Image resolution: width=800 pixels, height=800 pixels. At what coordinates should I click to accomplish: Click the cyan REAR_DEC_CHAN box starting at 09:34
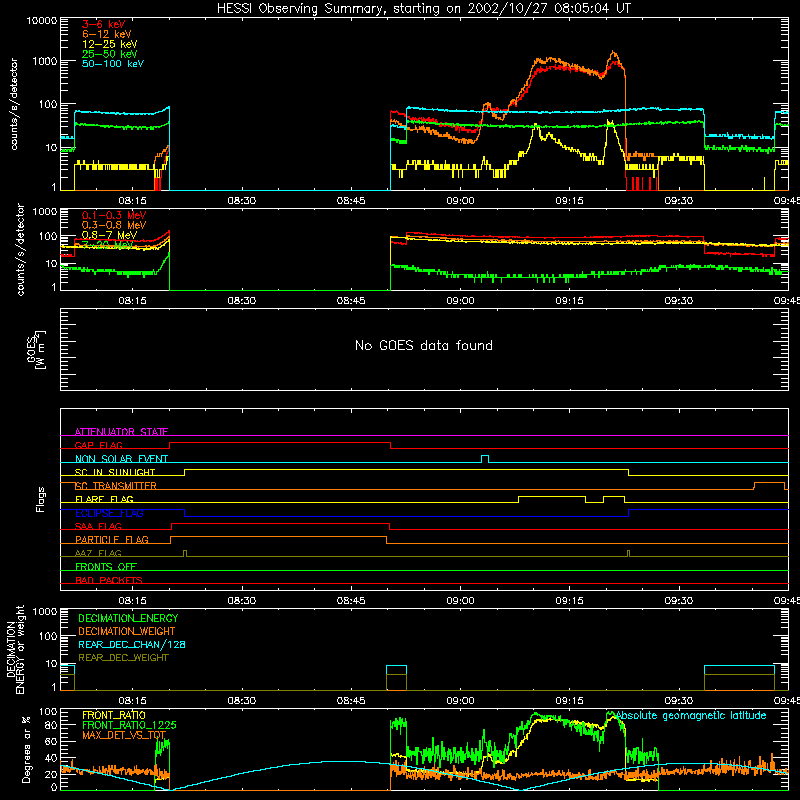tap(739, 666)
